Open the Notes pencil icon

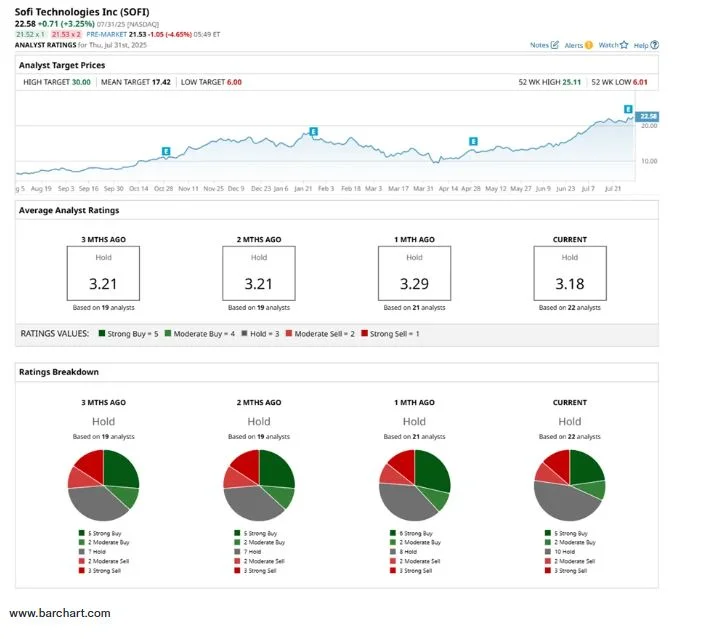click(555, 45)
